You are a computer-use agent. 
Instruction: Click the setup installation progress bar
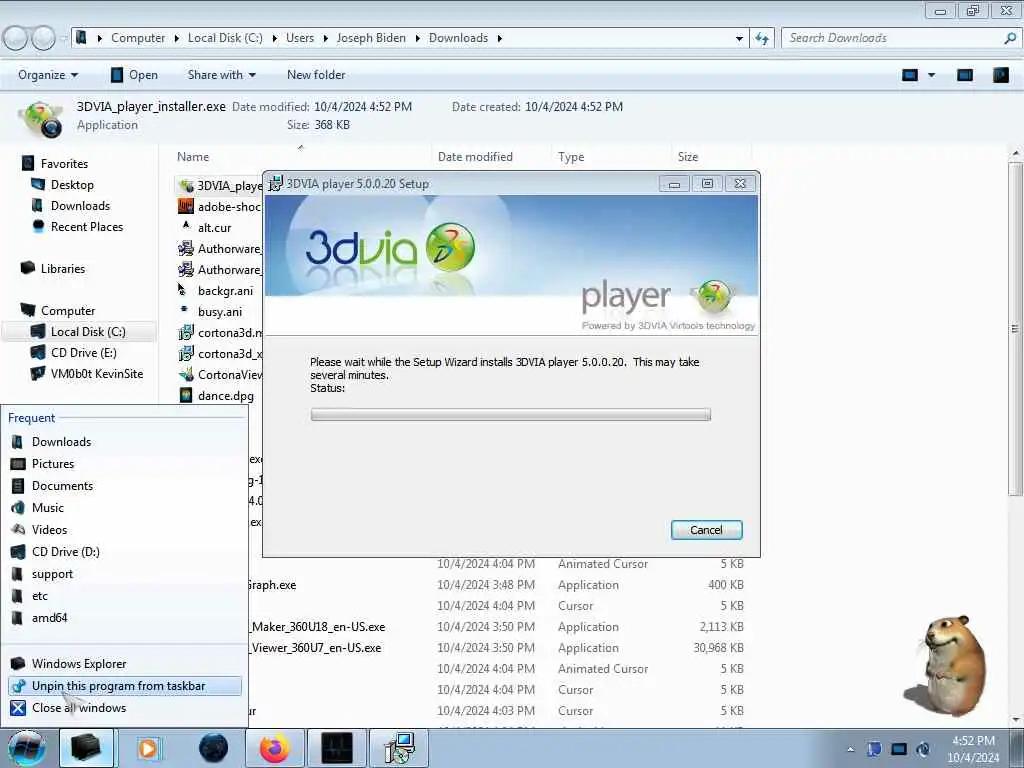(511, 415)
